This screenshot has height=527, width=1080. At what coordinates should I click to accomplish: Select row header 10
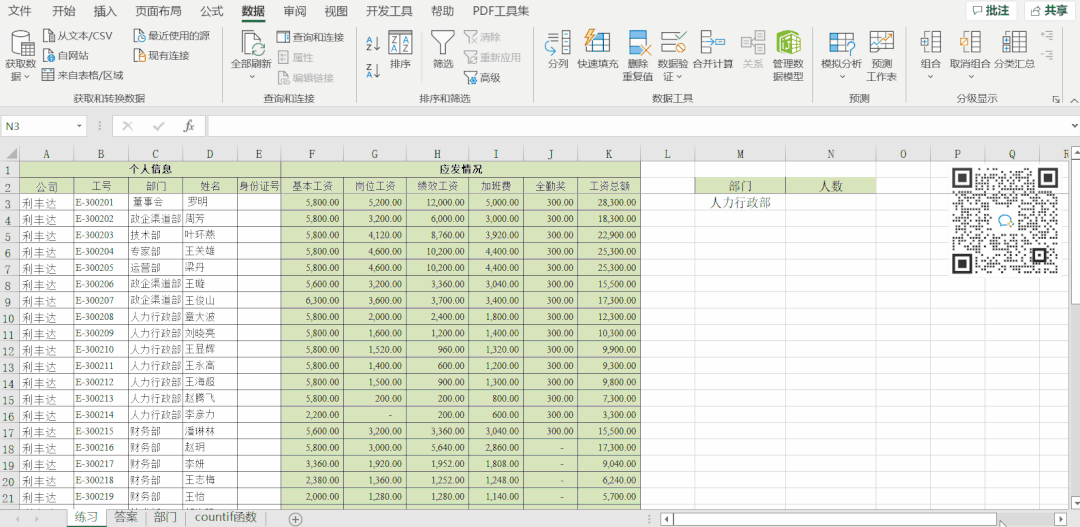tap(10, 318)
